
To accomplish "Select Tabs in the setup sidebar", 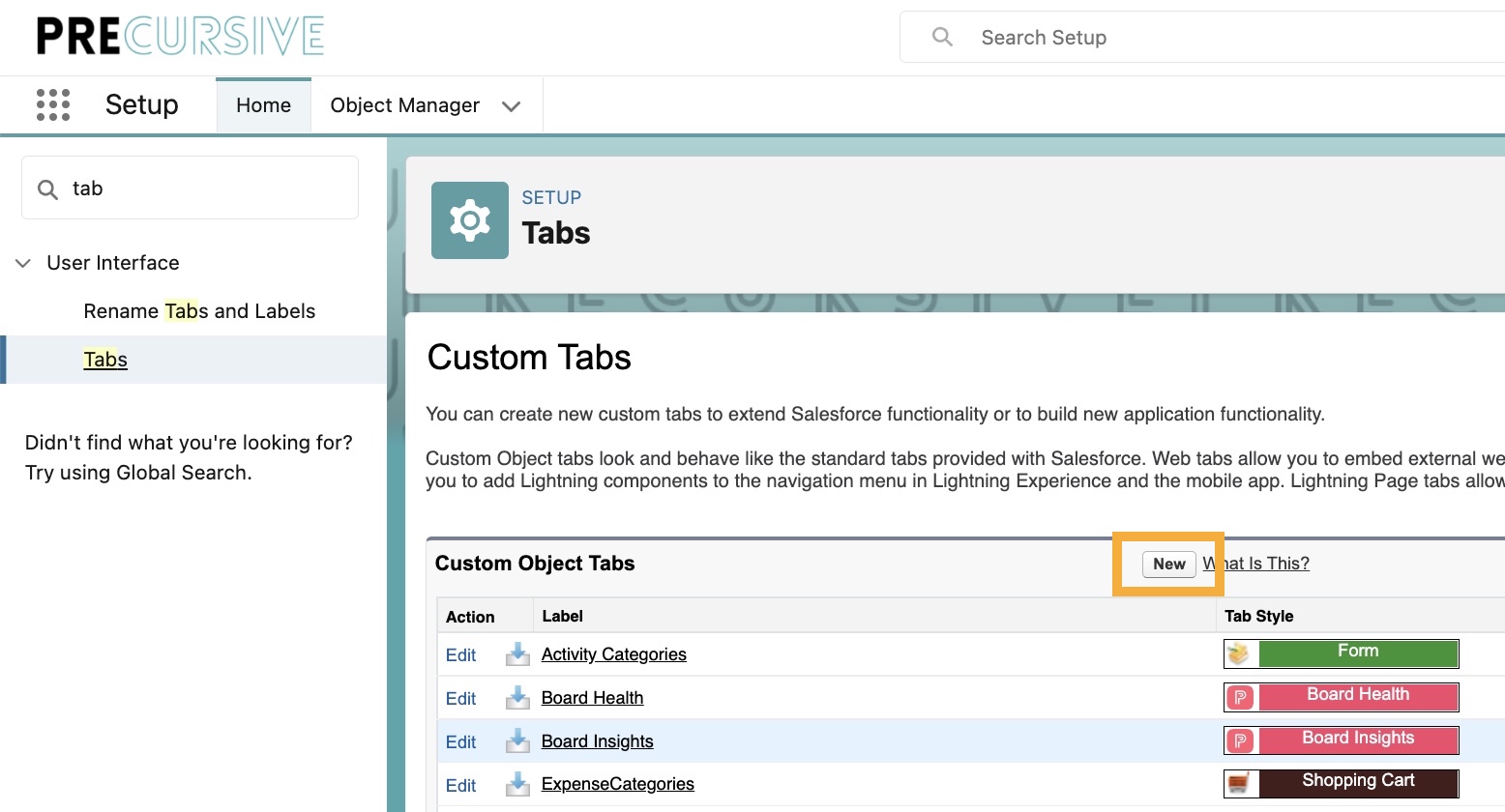I will [105, 360].
